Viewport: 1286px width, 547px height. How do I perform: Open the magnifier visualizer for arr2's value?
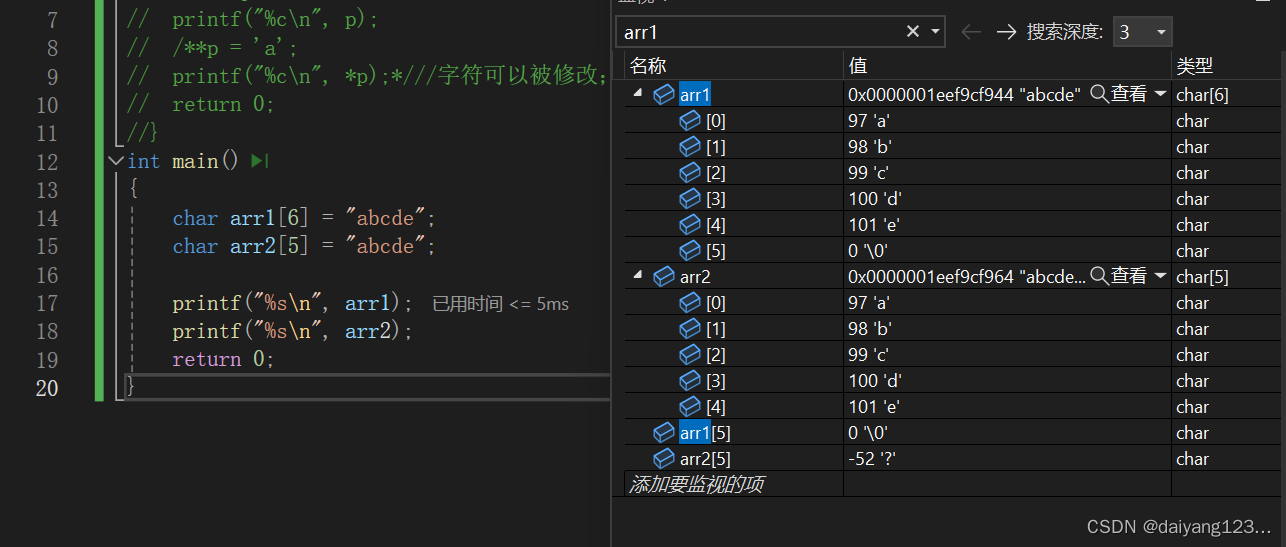pyautogui.click(x=1099, y=276)
